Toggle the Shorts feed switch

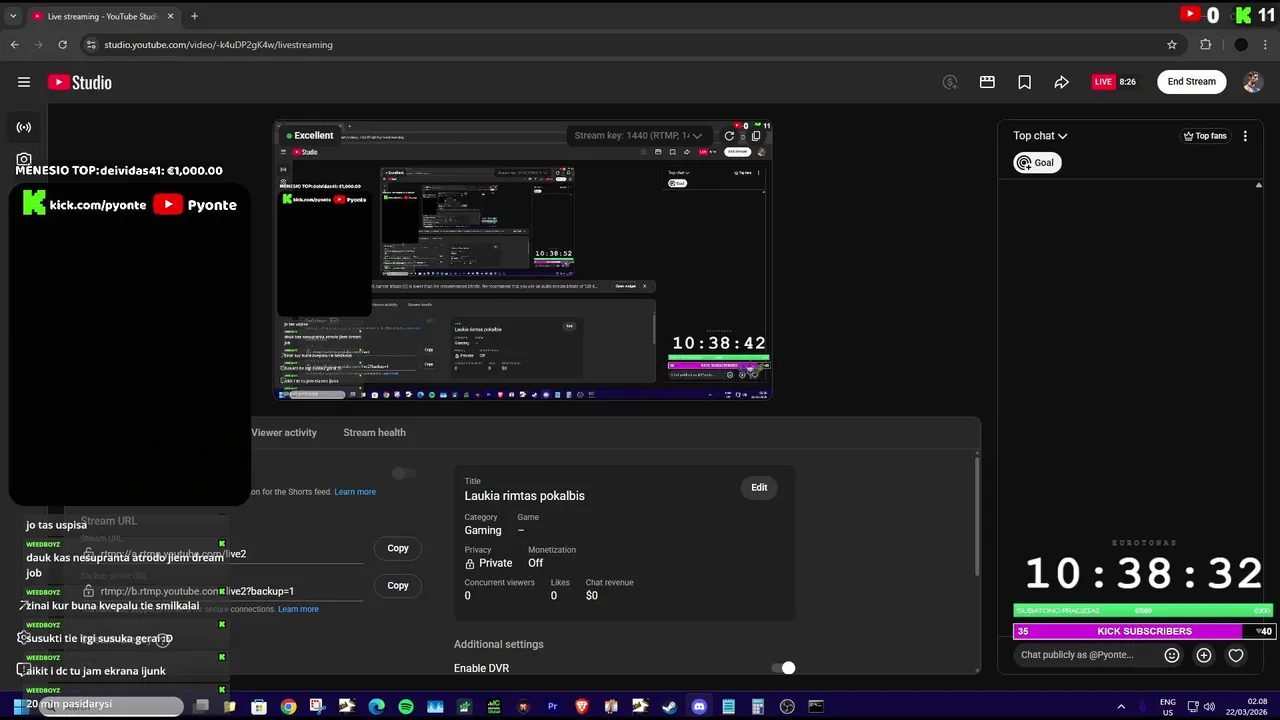tap(404, 473)
